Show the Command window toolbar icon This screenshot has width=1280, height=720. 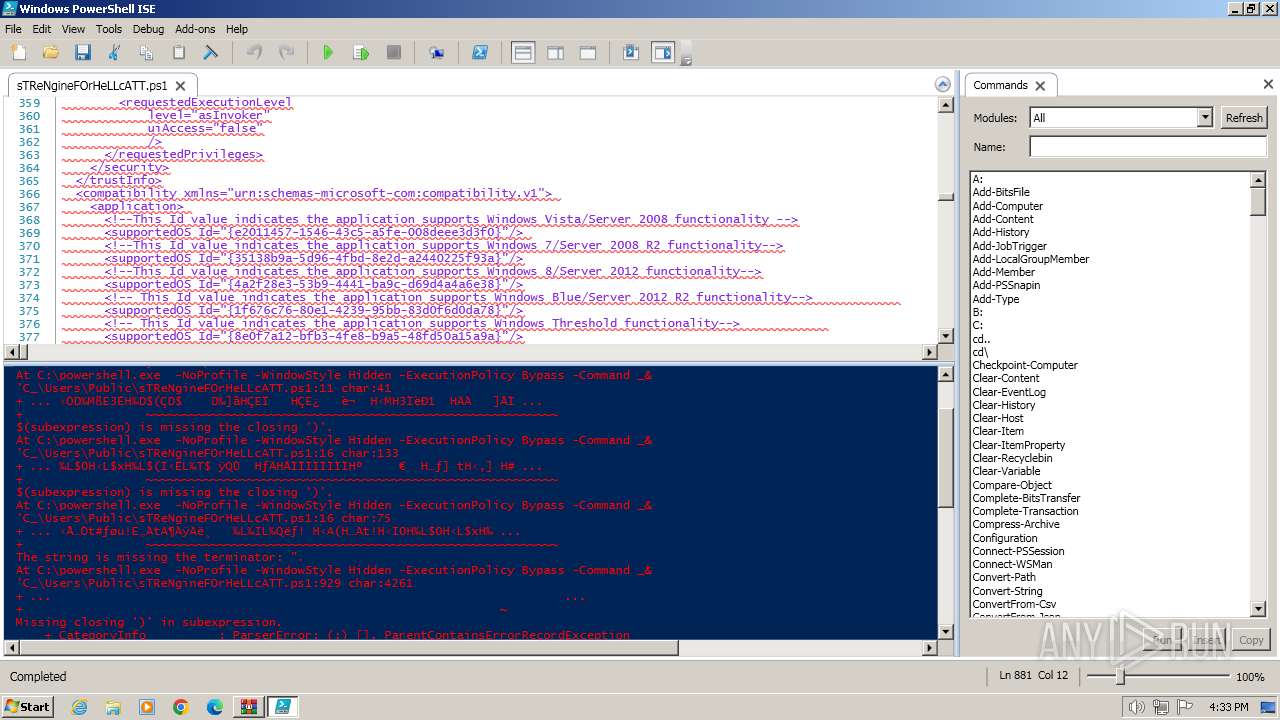tap(631, 53)
